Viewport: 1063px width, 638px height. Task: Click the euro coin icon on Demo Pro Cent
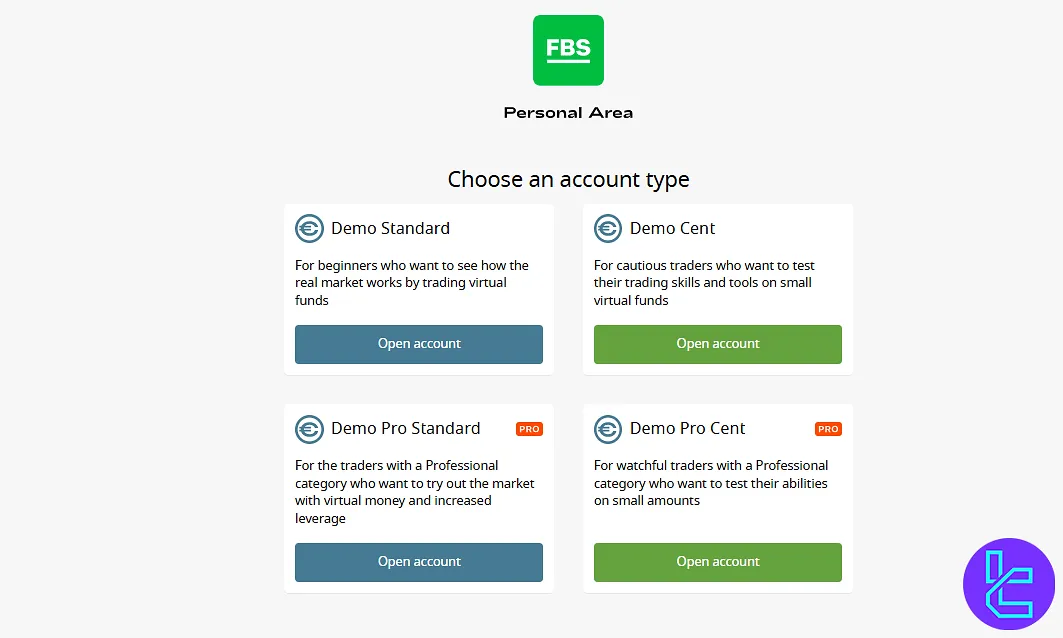608,429
